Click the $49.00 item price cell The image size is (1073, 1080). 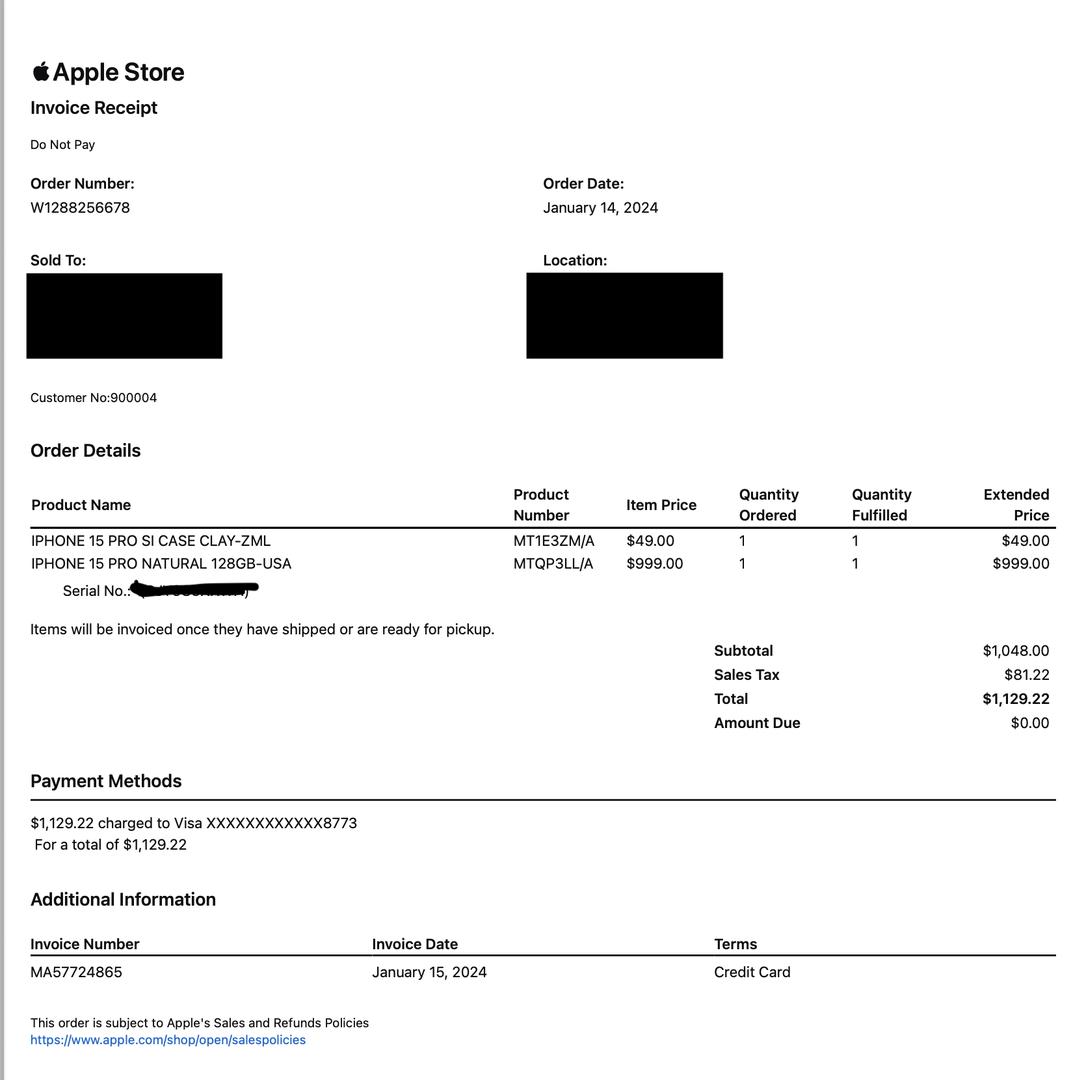coord(650,541)
